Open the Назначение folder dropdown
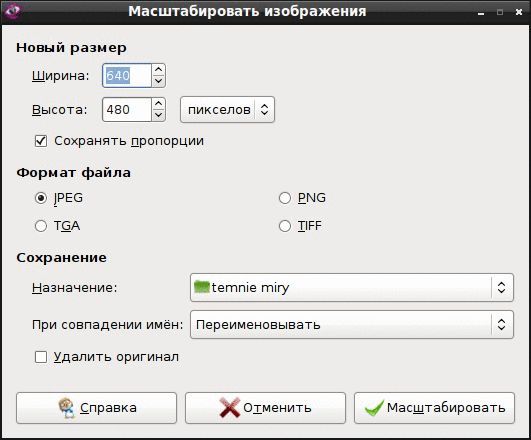Image resolution: width=531 pixels, height=440 pixels. tap(352, 288)
